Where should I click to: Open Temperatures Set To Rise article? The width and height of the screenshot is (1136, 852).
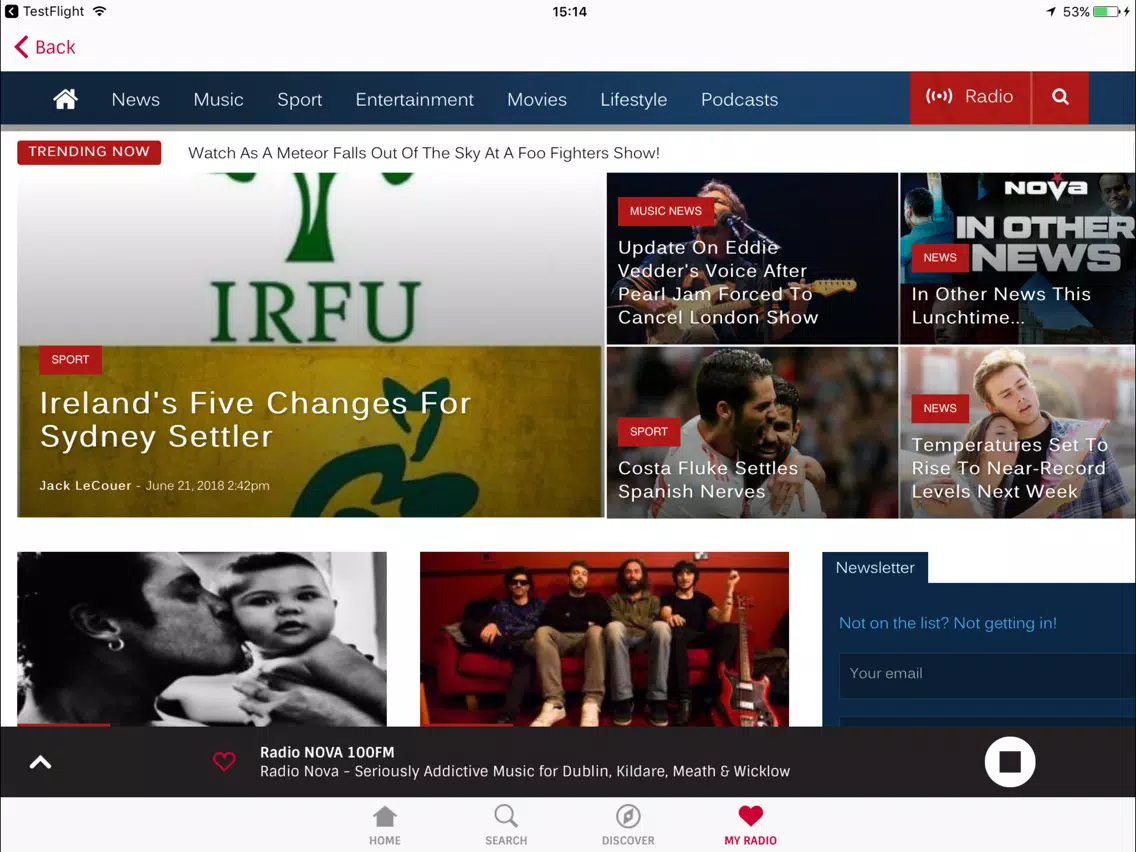1009,468
